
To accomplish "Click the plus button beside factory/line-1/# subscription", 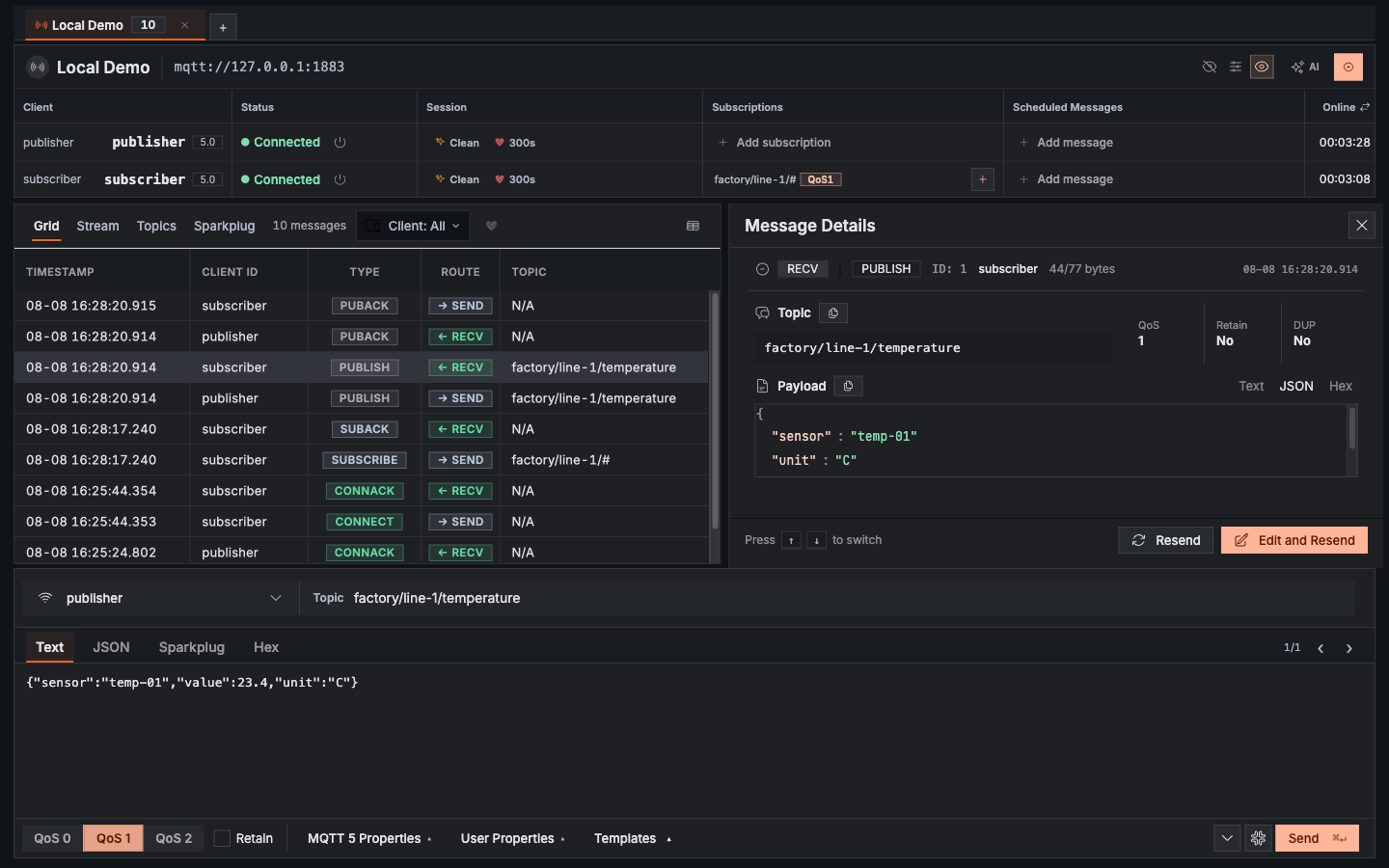I will 983,179.
